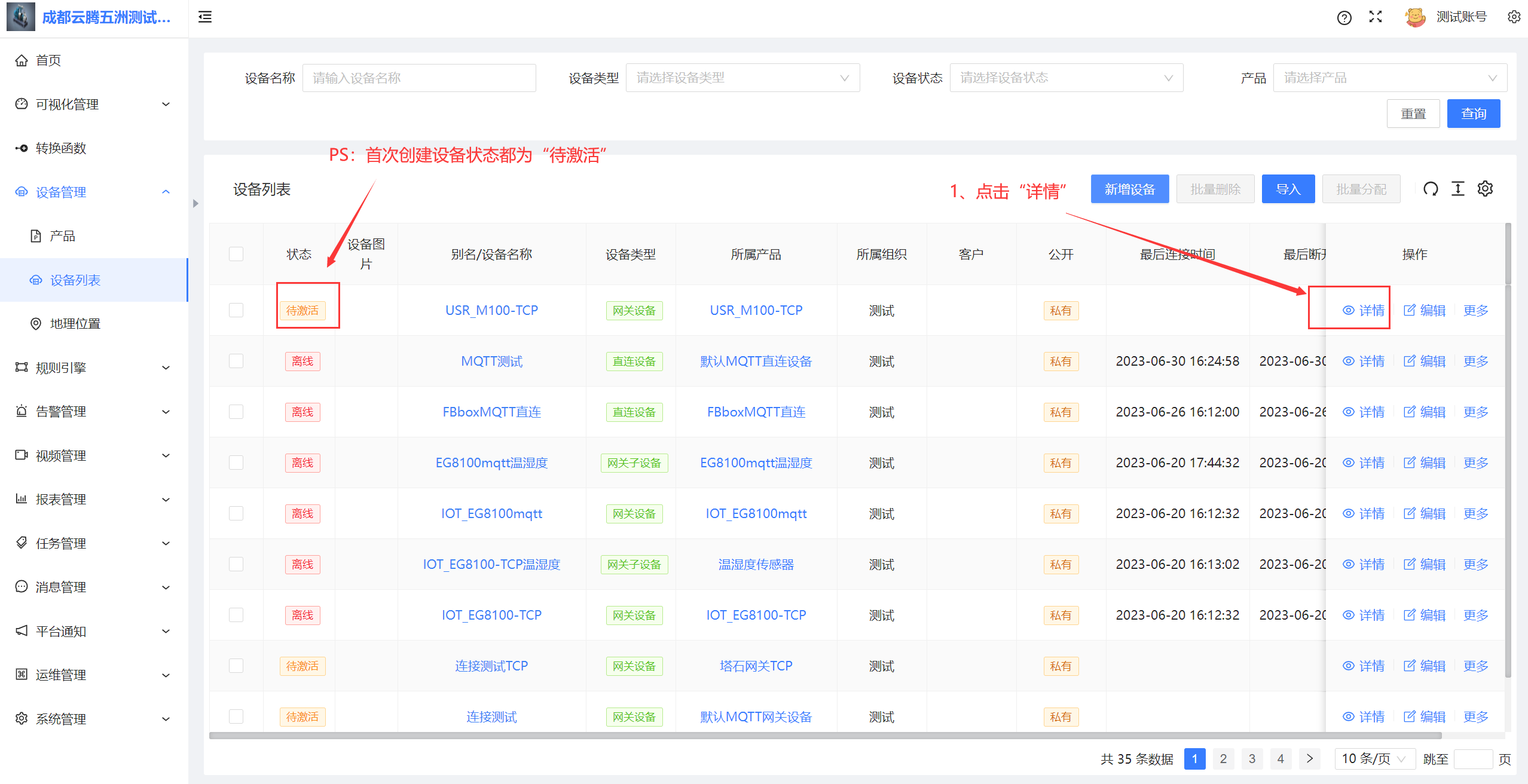Tick the checkbox for MQTT测试 row

point(236,361)
